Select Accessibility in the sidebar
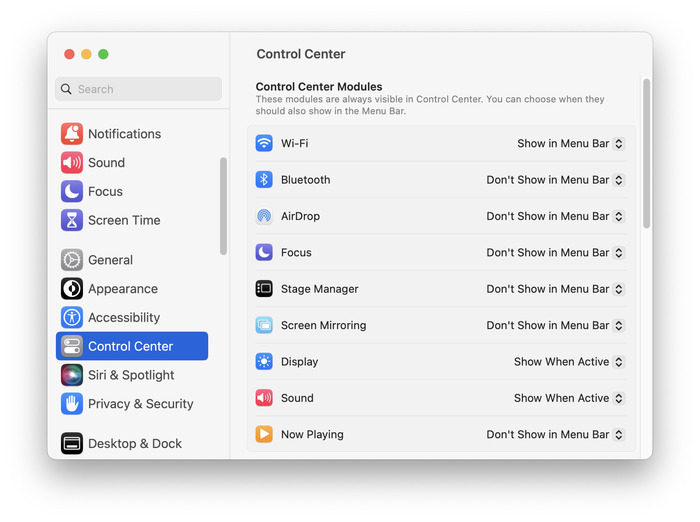700x522 pixels. pos(132,317)
